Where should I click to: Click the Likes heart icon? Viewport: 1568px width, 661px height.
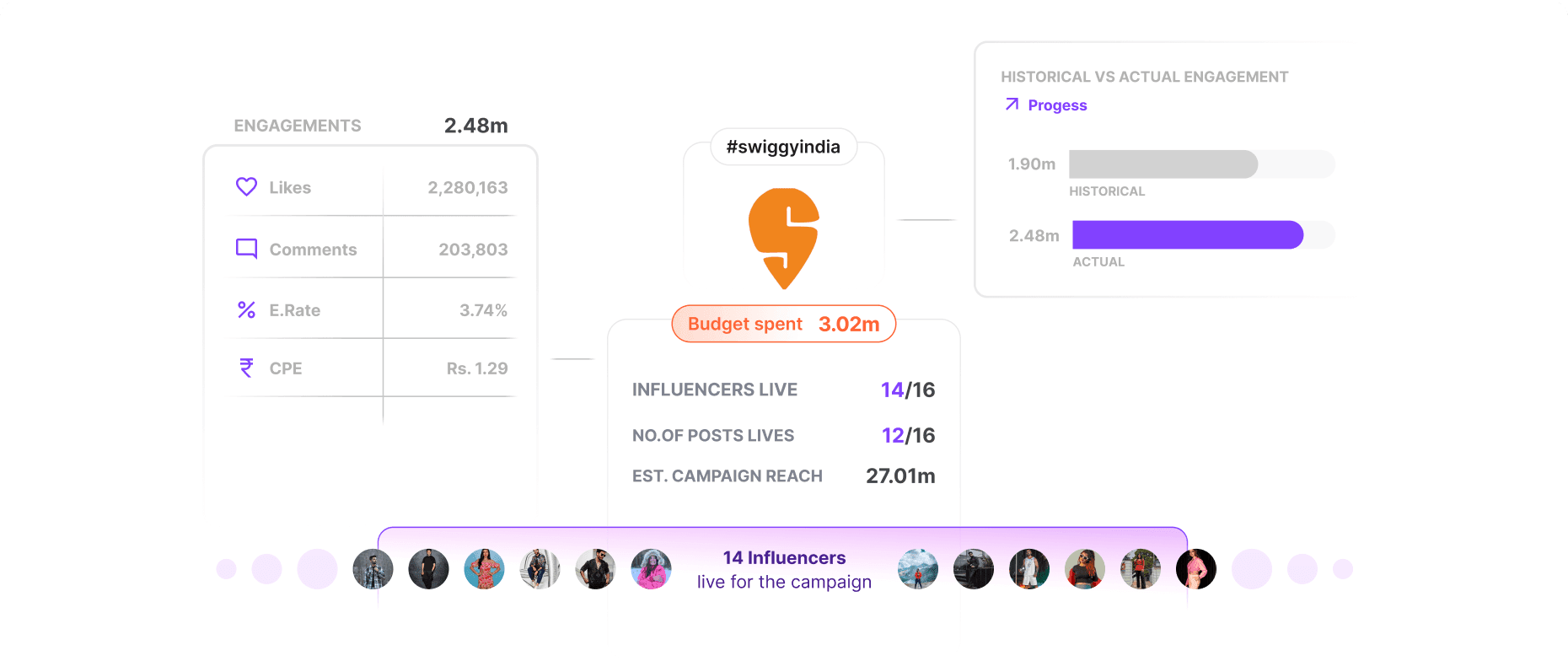tap(246, 186)
